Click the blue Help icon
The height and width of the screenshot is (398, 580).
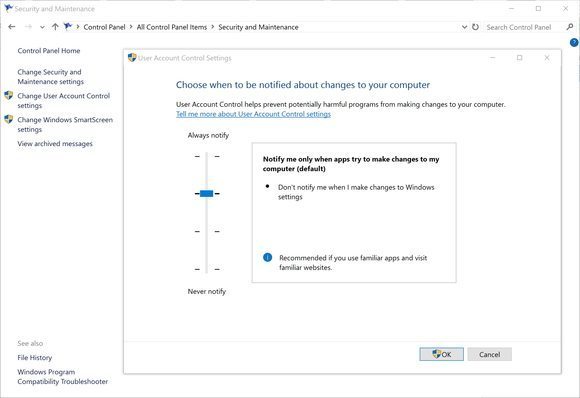(x=574, y=43)
